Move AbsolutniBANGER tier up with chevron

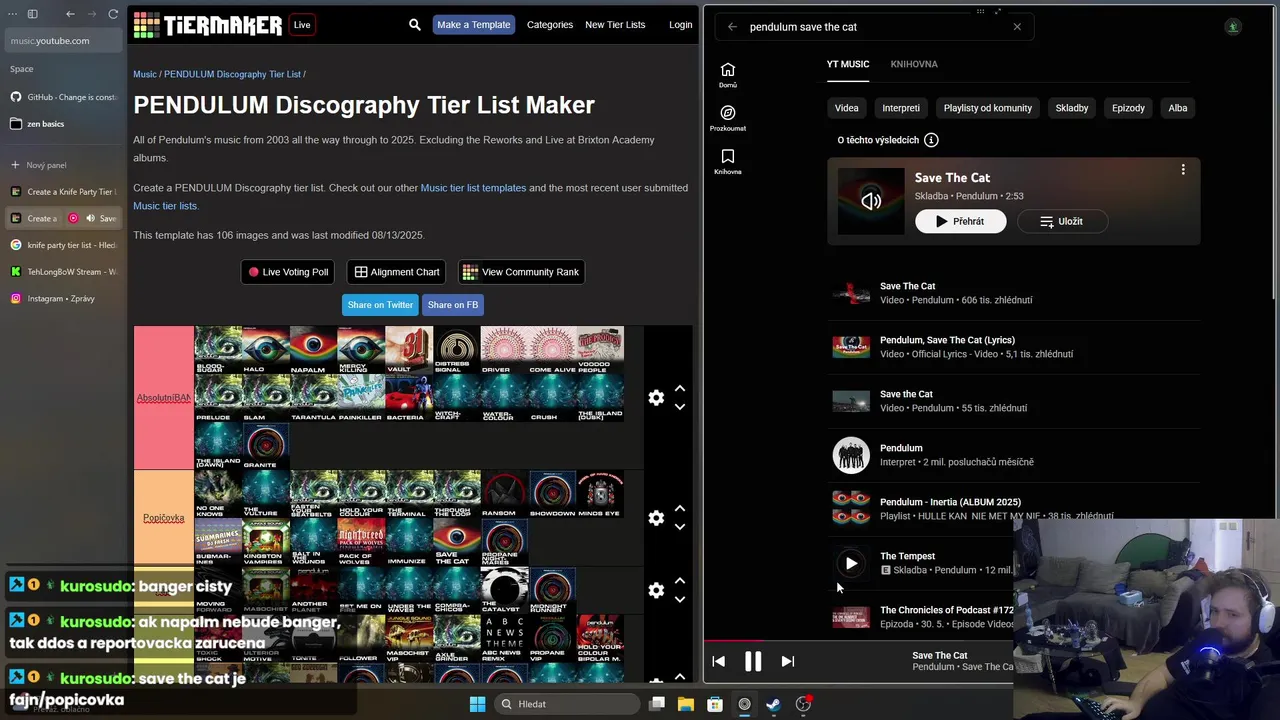pyautogui.click(x=680, y=389)
